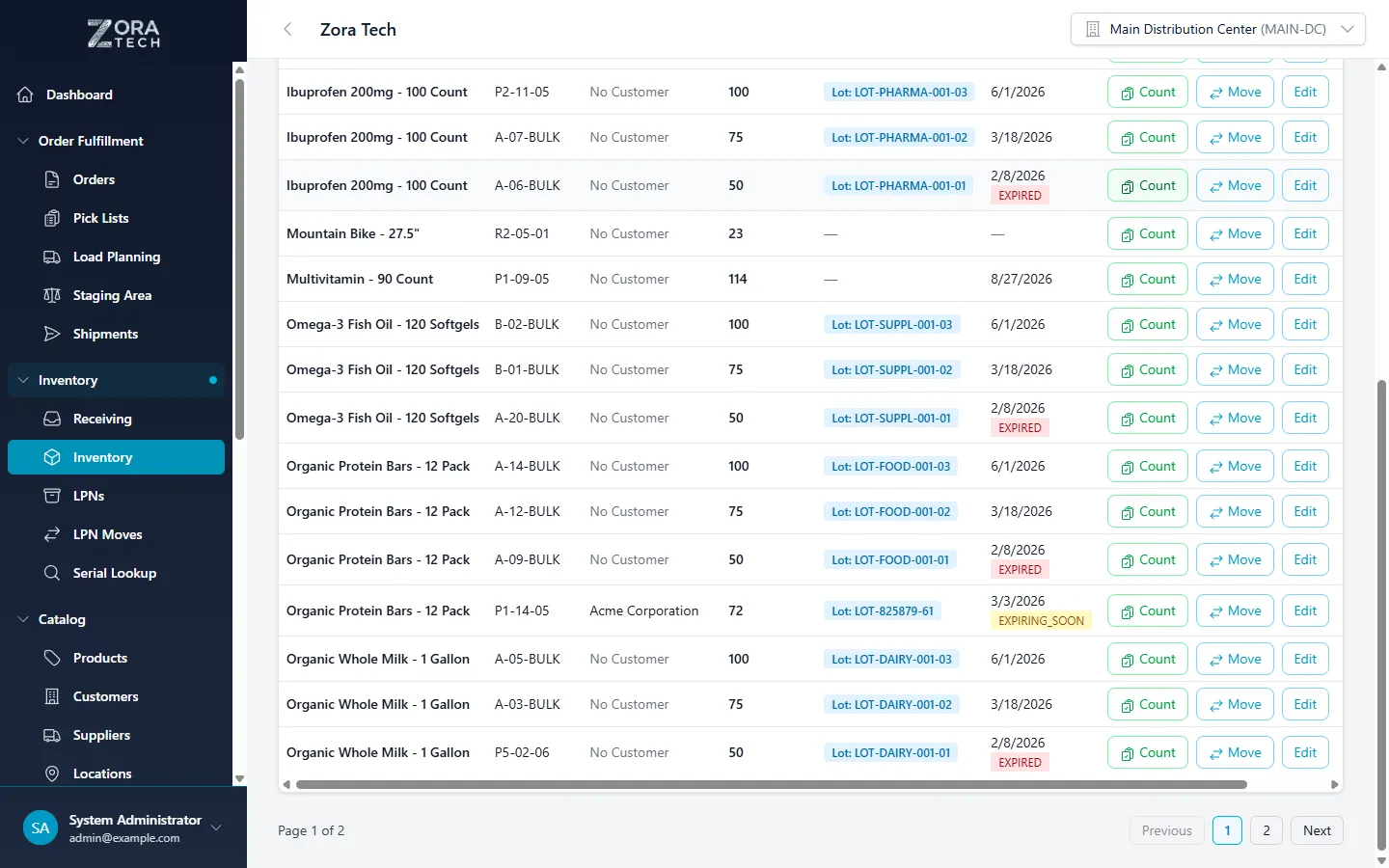Click the Load Planning truck icon
This screenshot has width=1389, height=868.
pyautogui.click(x=52, y=257)
